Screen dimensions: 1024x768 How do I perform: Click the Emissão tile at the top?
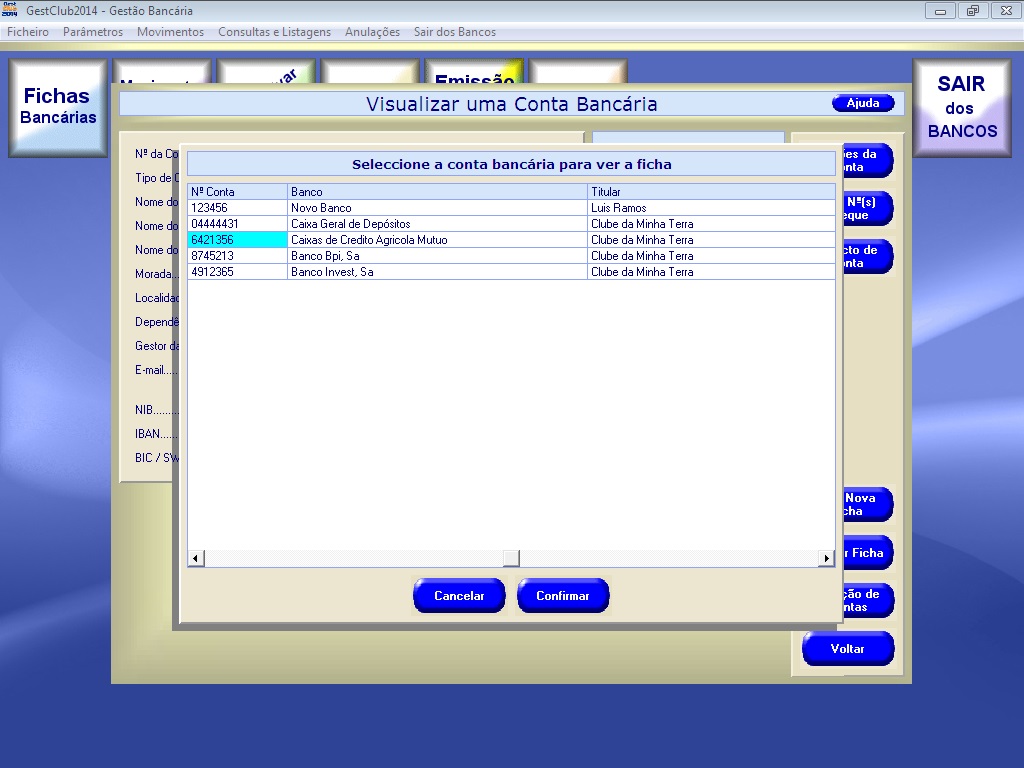(x=474, y=76)
